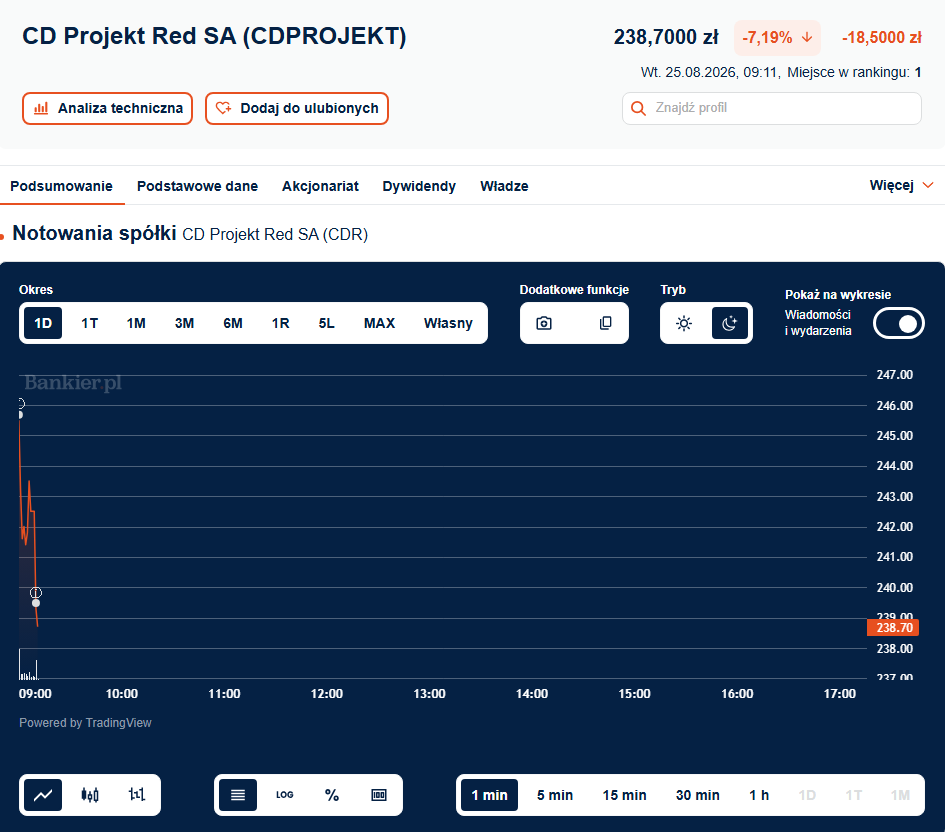Open Władze tab

point(504,186)
